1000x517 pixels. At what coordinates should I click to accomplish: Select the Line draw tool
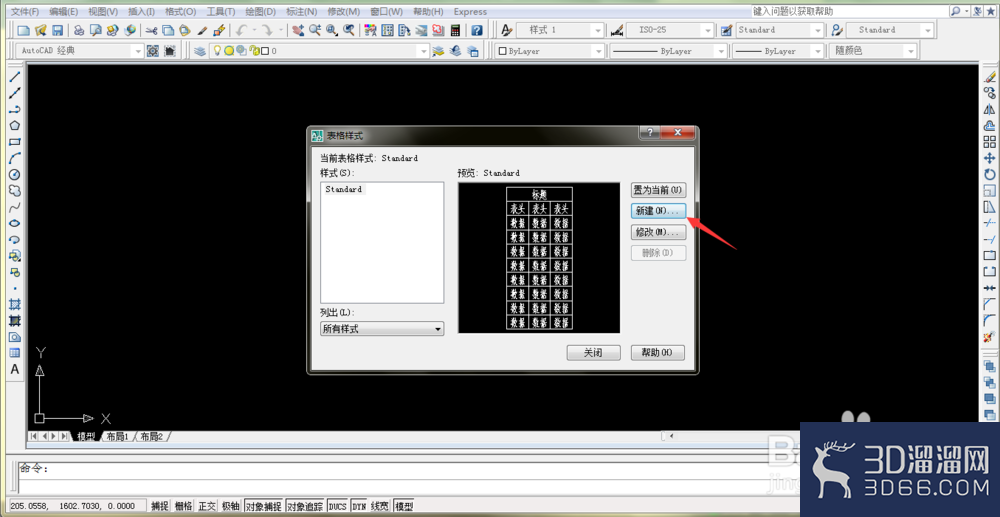(15, 76)
